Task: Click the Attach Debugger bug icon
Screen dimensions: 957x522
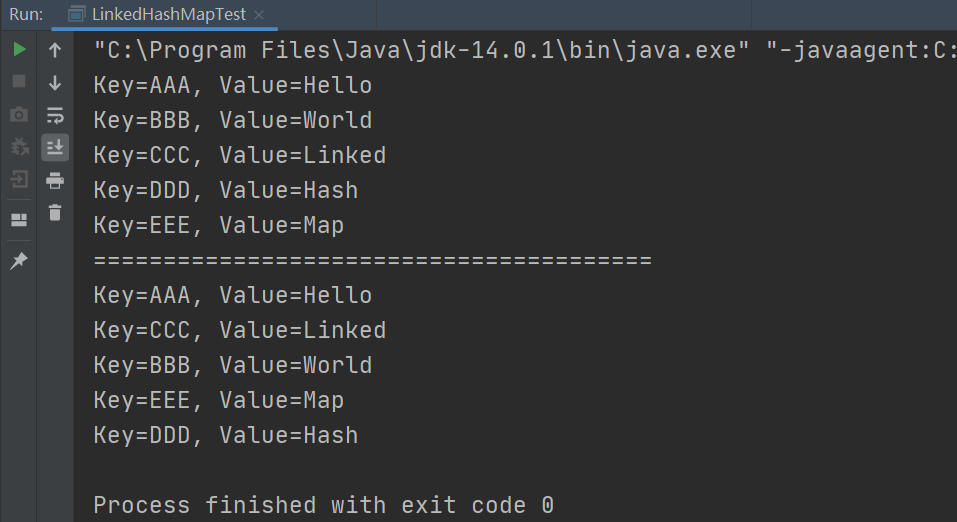Action: (x=19, y=147)
